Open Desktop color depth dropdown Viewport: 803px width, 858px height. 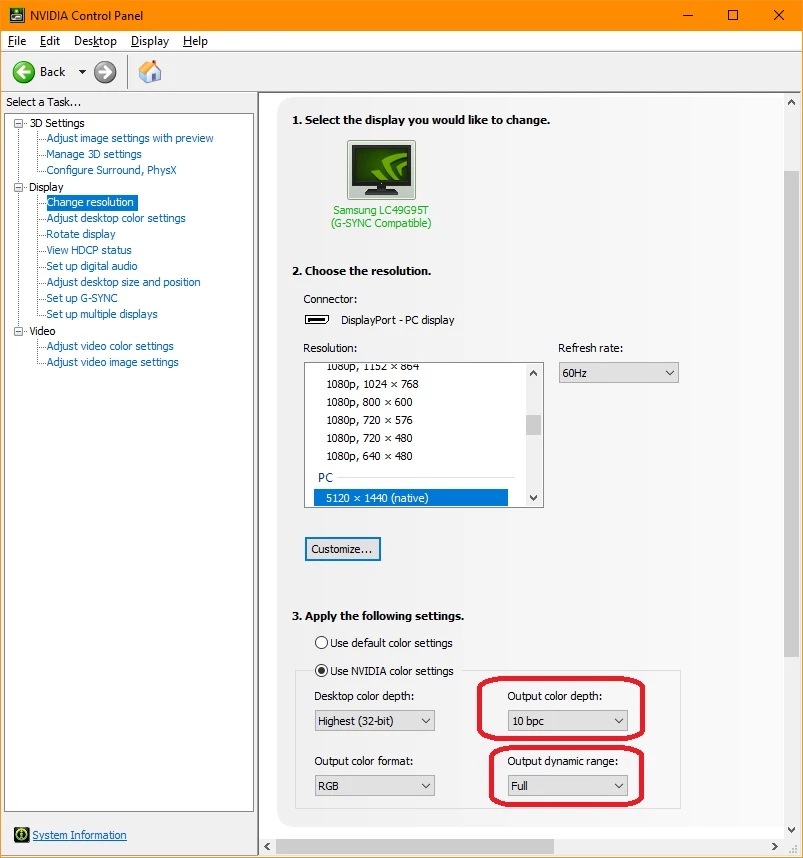coord(375,721)
